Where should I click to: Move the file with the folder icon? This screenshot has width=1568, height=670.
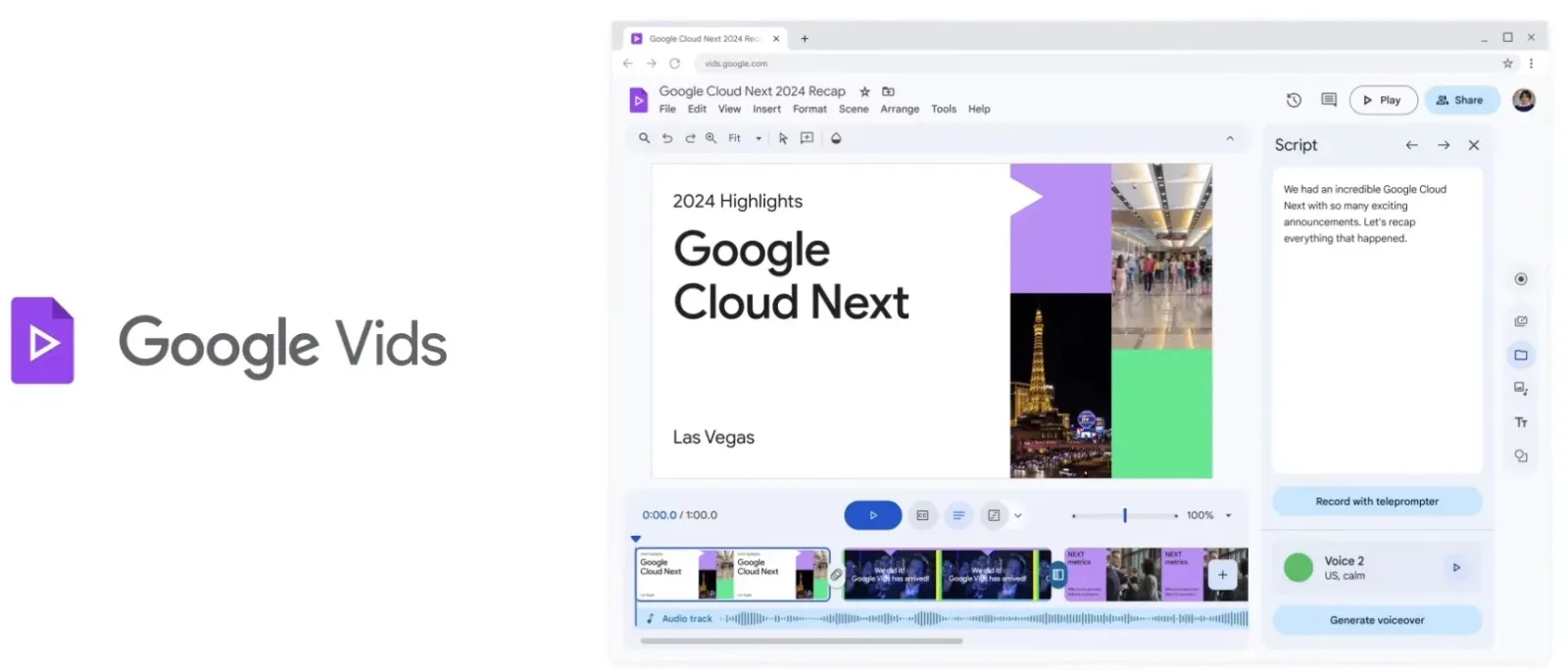point(888,91)
